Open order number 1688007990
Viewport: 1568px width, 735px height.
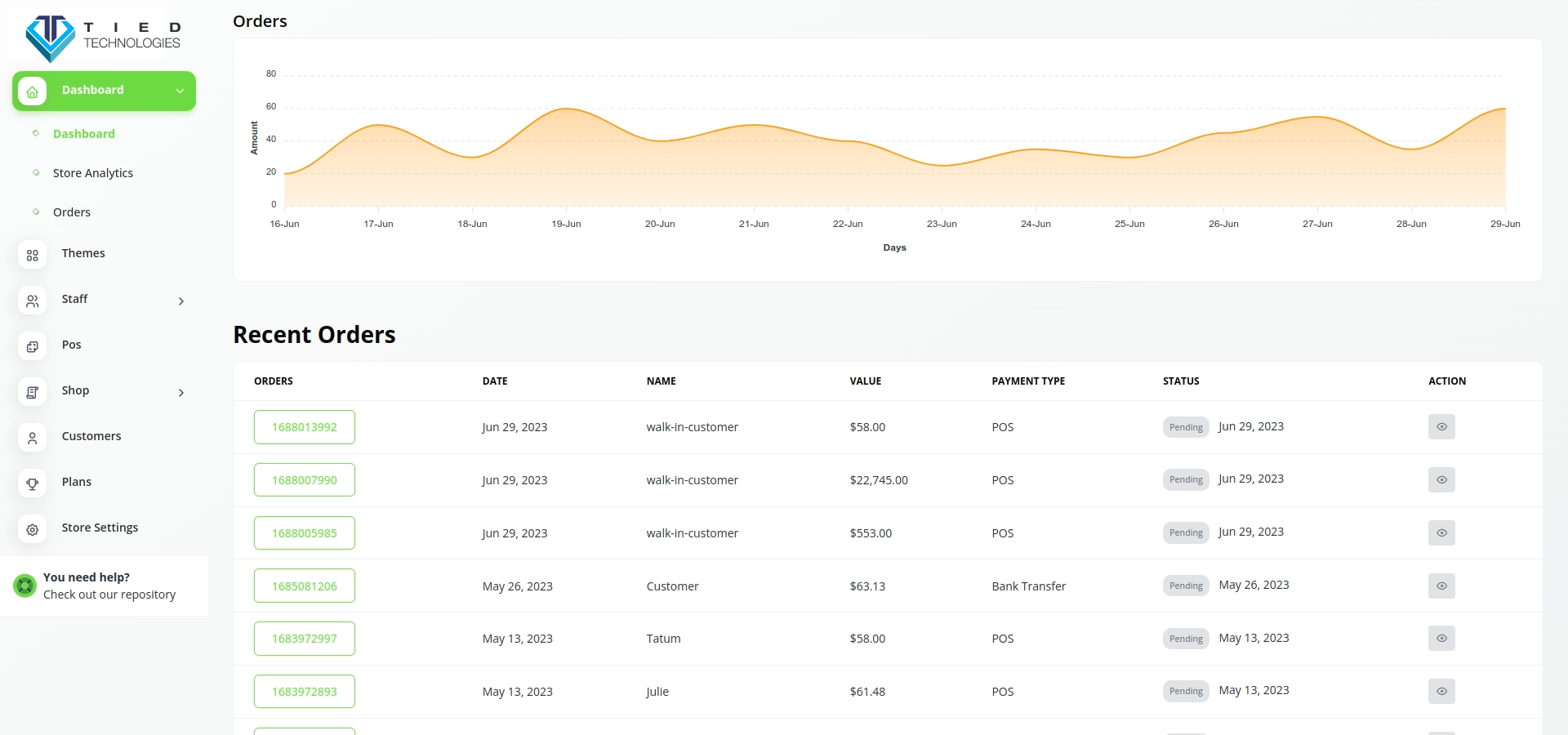tap(305, 480)
